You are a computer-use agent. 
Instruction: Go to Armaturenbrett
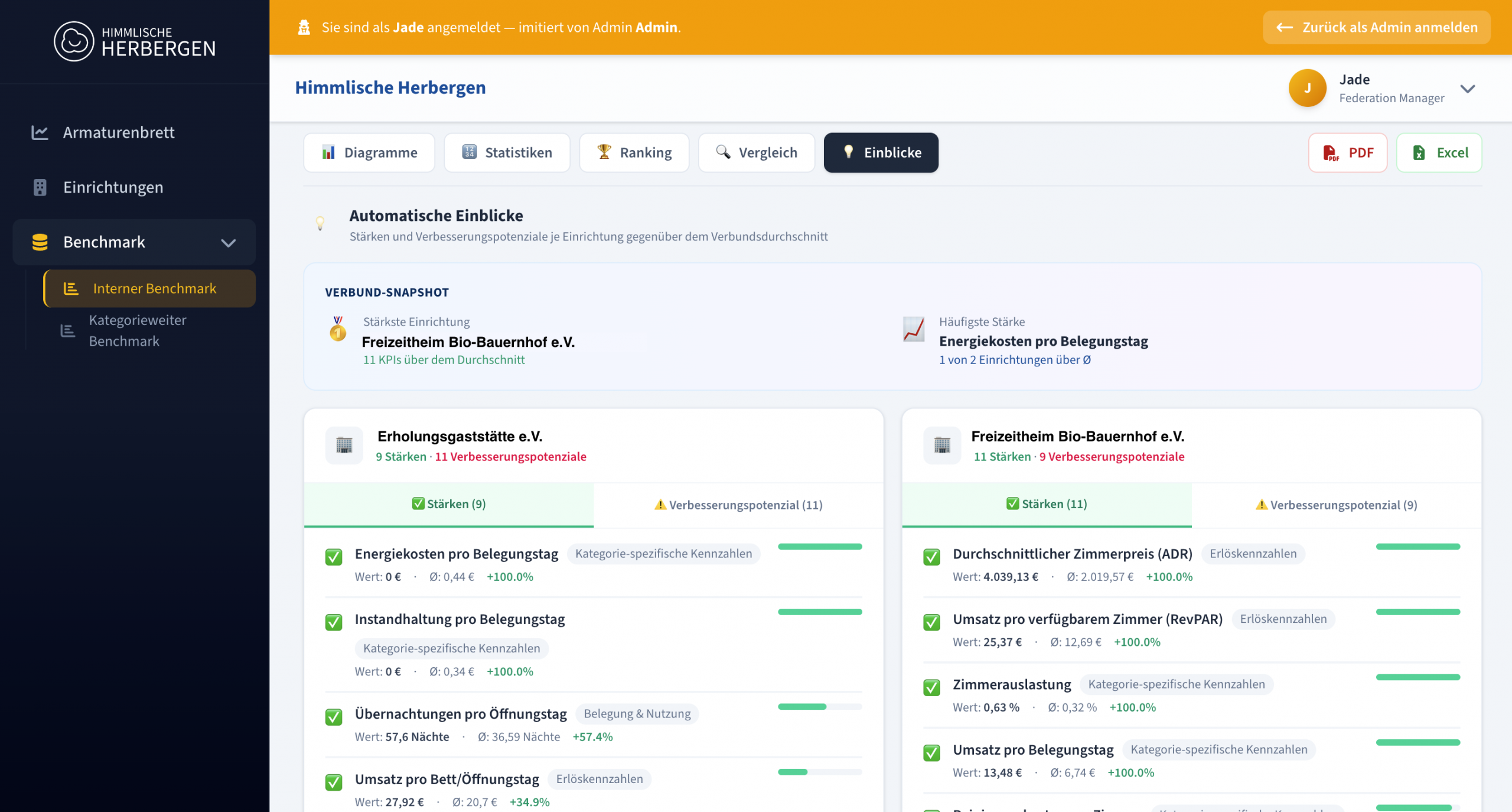coord(134,132)
